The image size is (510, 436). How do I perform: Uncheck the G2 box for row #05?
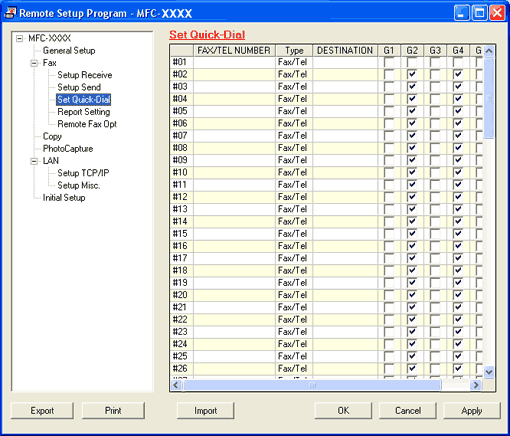pyautogui.click(x=412, y=111)
